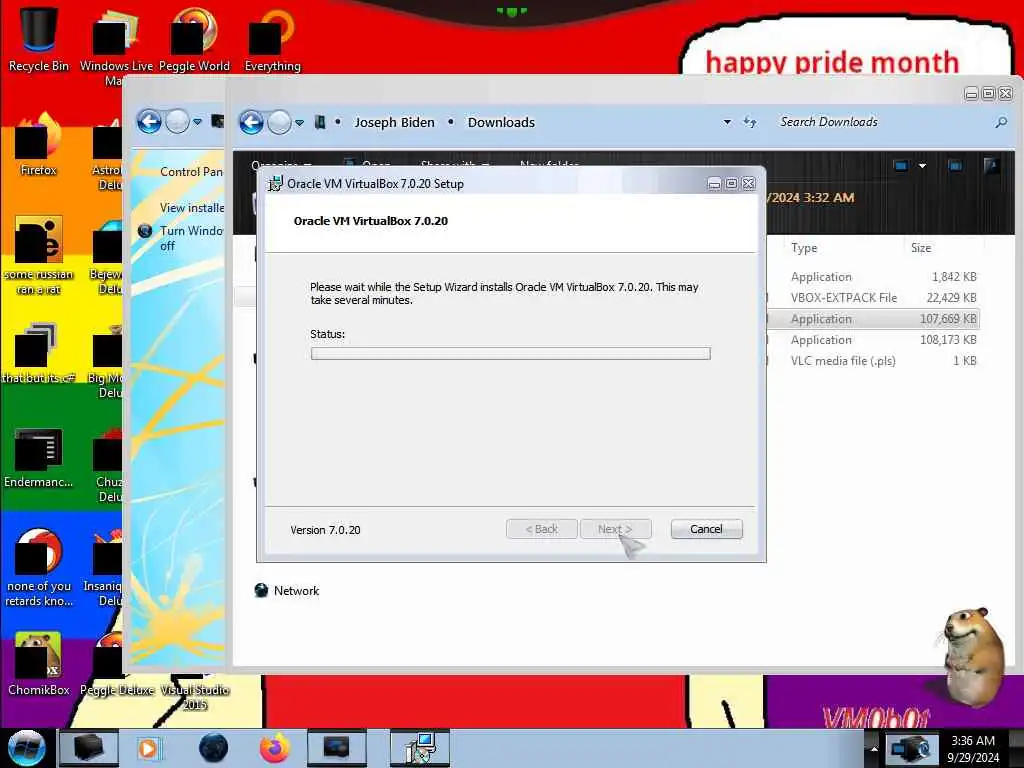This screenshot has width=1024, height=768.
Task: Select the 'some russian ran a rat' desktop icon
Action: click(38, 255)
